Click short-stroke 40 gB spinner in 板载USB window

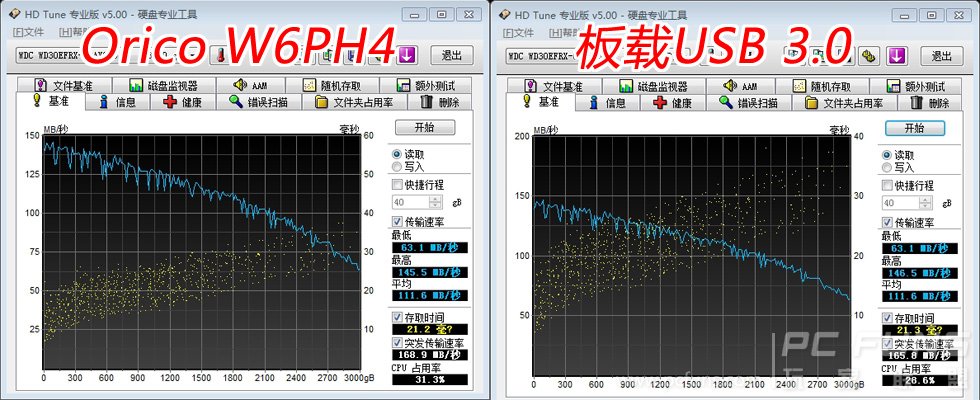pyautogui.click(x=908, y=202)
